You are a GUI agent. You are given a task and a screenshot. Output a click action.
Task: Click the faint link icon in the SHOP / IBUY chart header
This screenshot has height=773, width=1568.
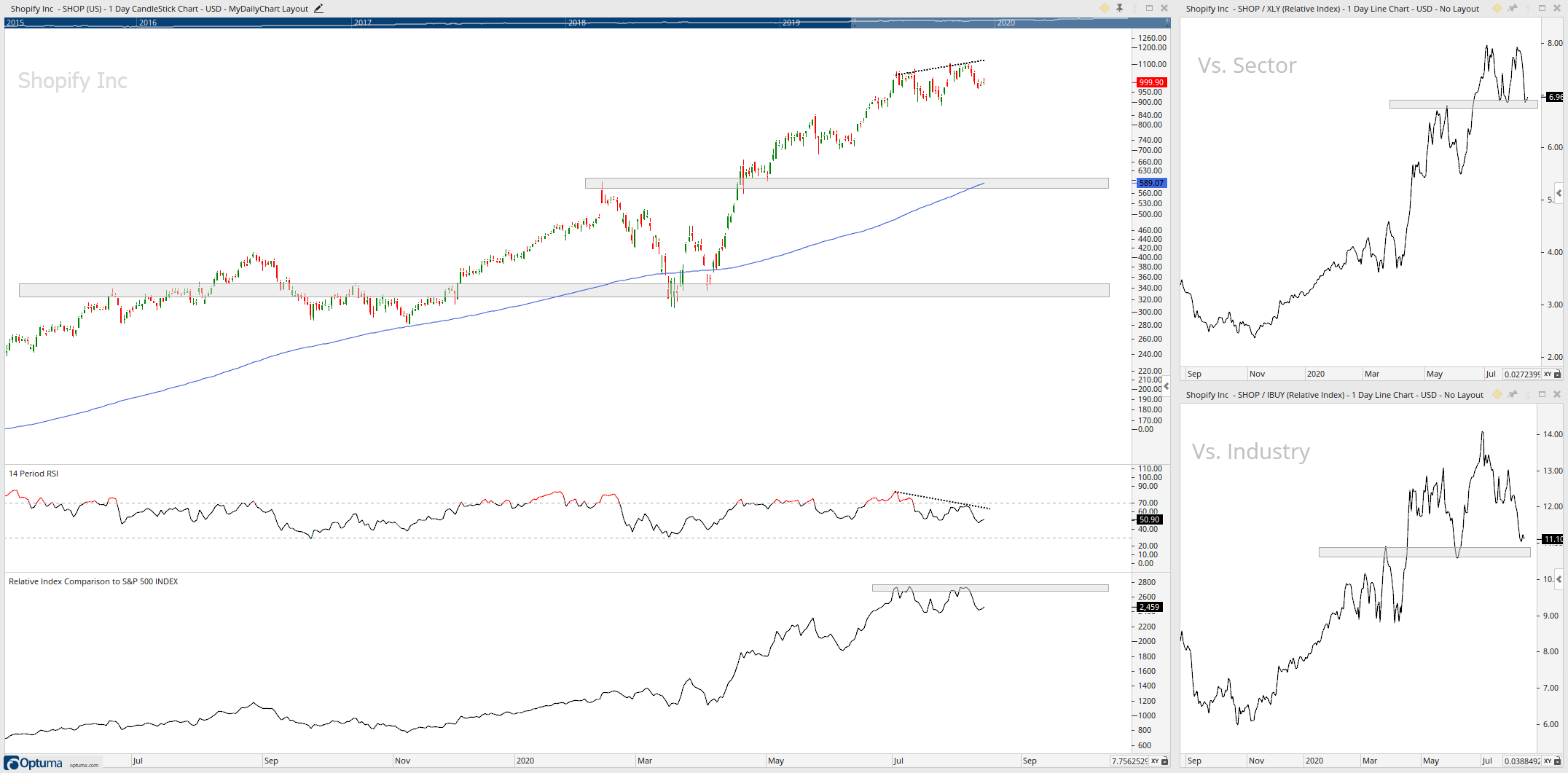(x=1527, y=394)
